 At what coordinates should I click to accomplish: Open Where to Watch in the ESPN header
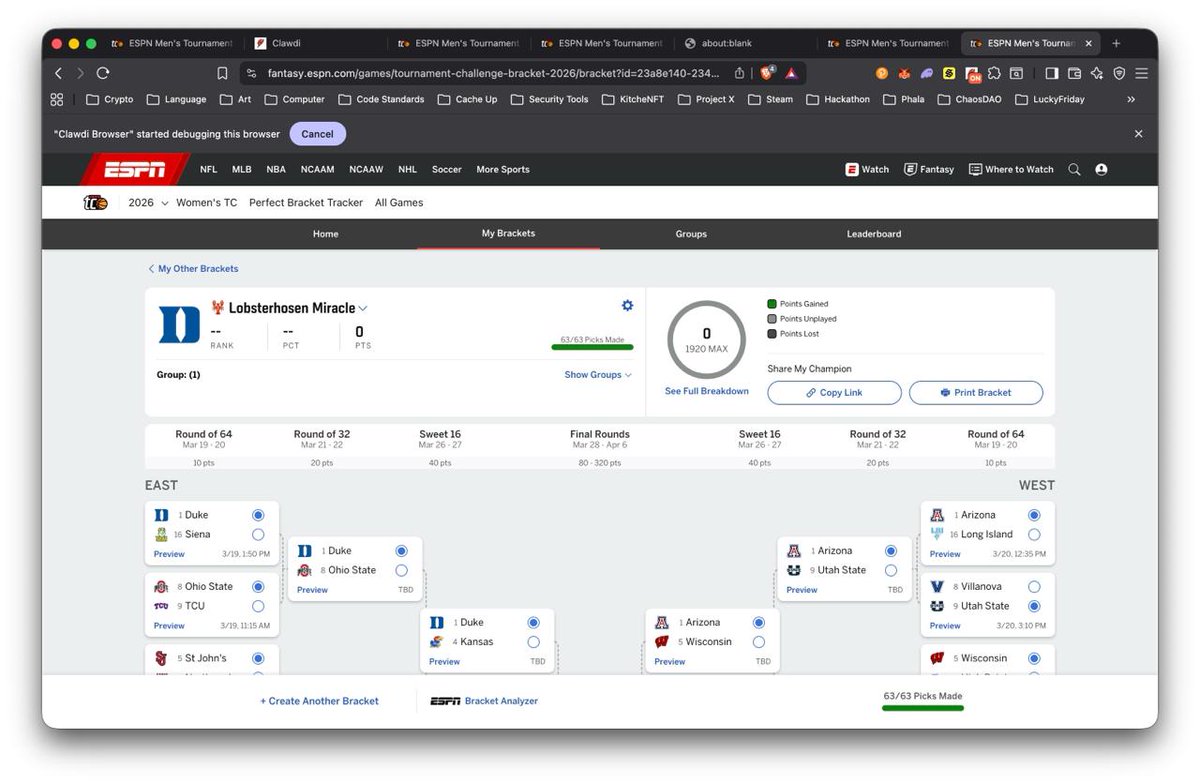[x=1011, y=169]
